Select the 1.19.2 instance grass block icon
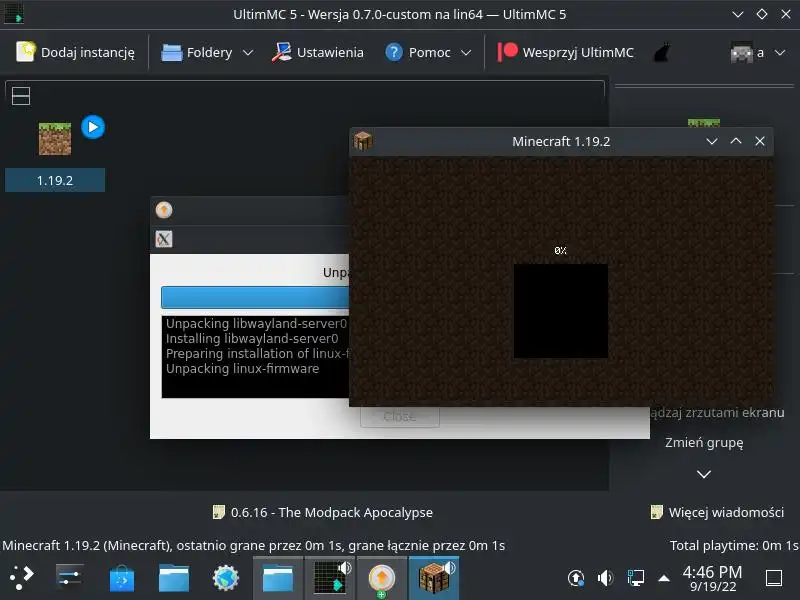Screen dimensions: 800x600 pos(55,138)
